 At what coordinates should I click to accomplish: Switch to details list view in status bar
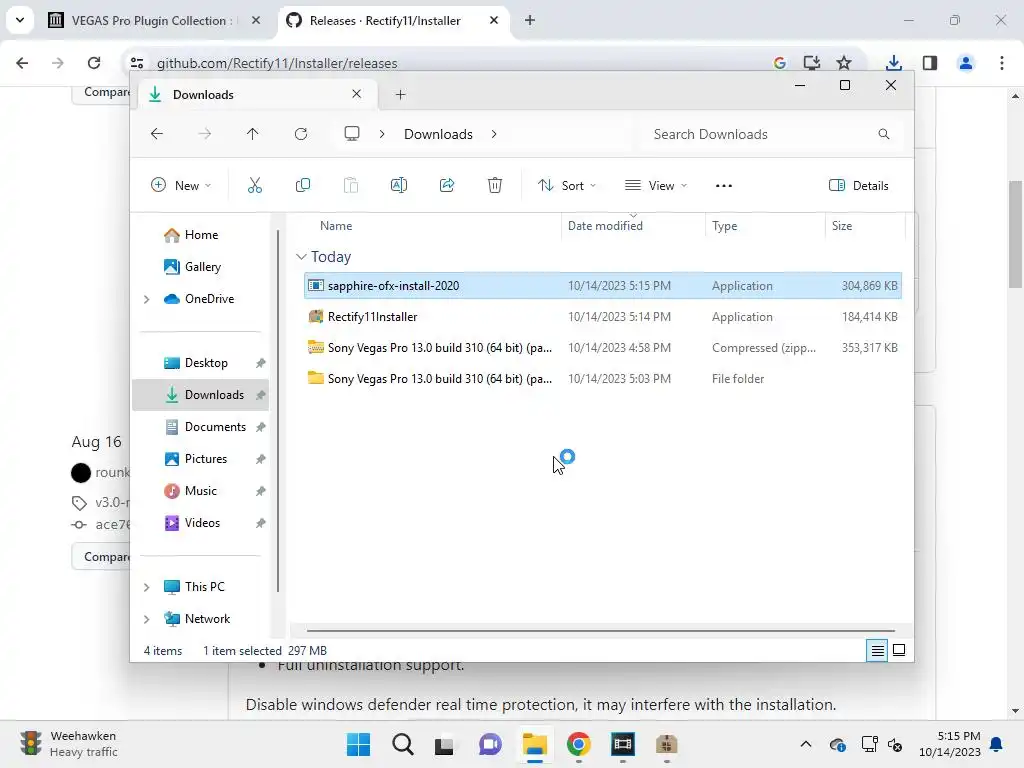tap(877, 650)
